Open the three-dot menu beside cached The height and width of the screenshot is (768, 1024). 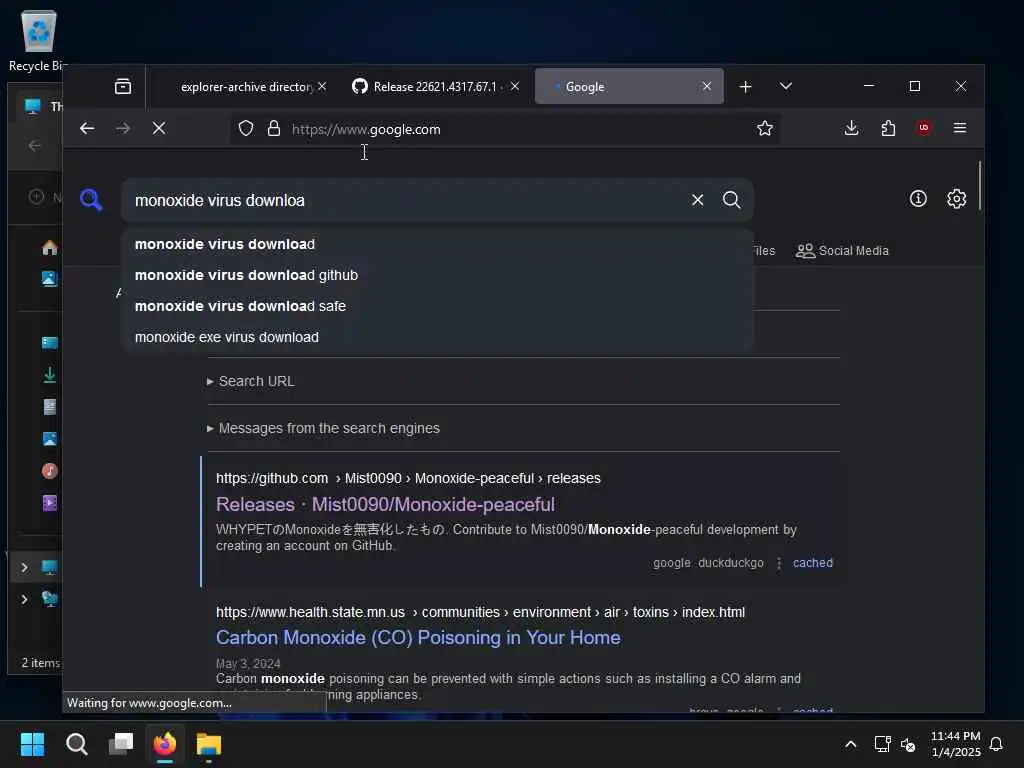click(778, 563)
